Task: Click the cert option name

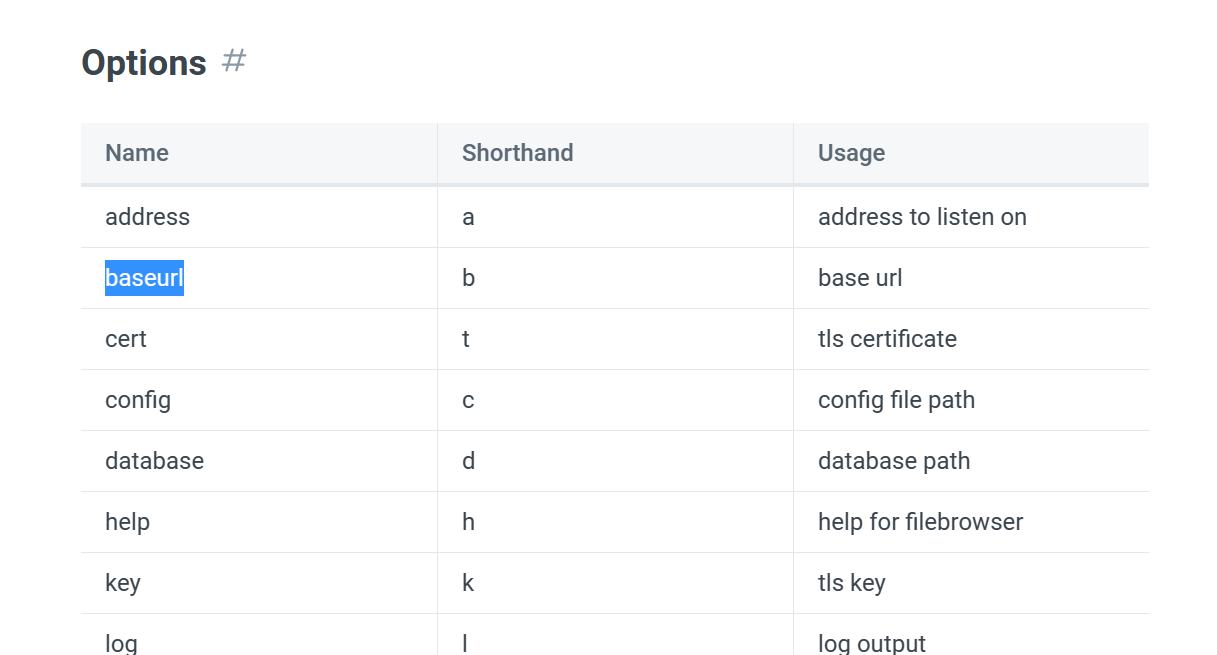Action: click(x=126, y=339)
